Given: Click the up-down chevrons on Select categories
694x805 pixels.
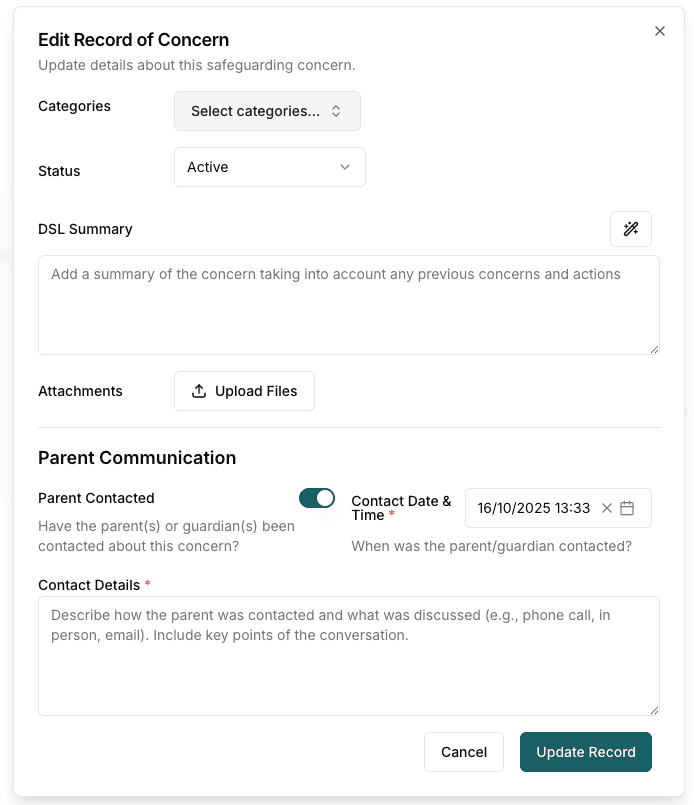Looking at the screenshot, I should tap(337, 111).
